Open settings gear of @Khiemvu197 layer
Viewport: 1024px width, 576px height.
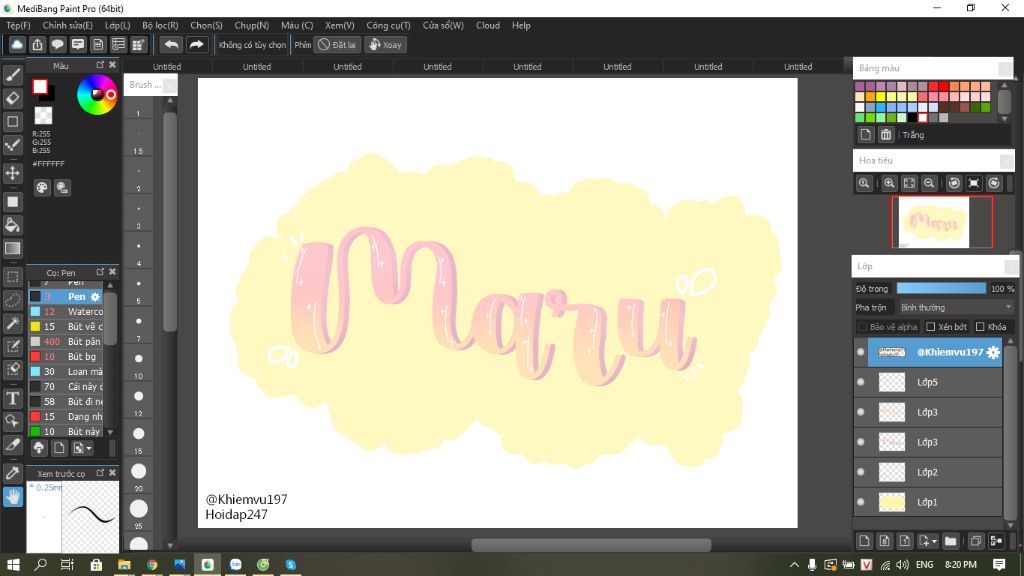993,352
